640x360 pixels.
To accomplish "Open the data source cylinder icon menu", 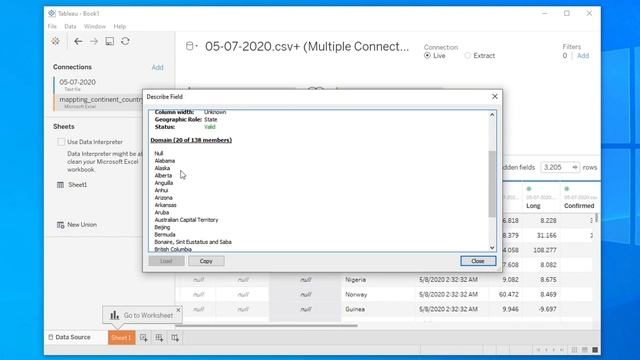I will 191,46.
